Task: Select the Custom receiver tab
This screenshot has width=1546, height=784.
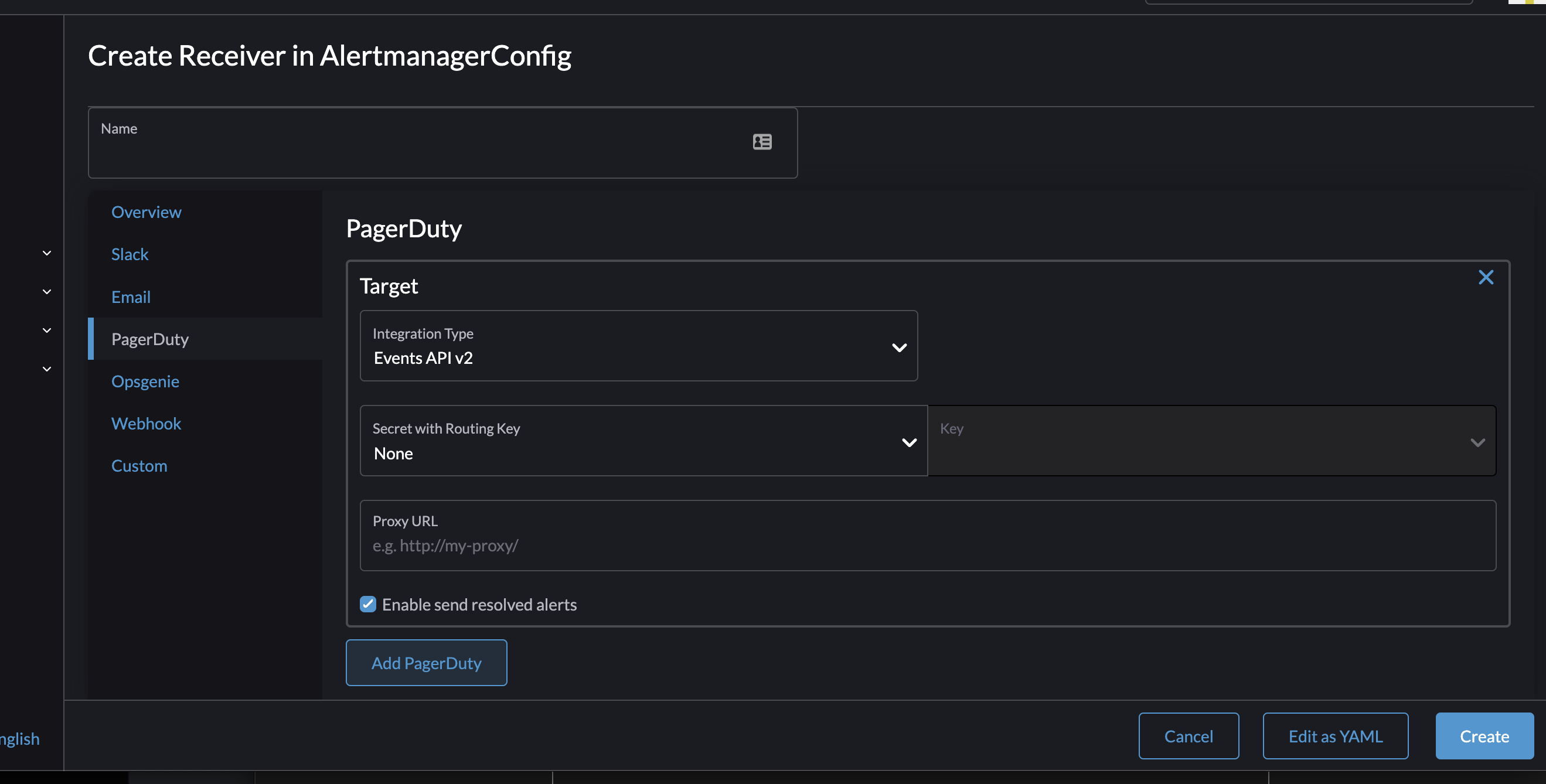Action: click(x=139, y=465)
